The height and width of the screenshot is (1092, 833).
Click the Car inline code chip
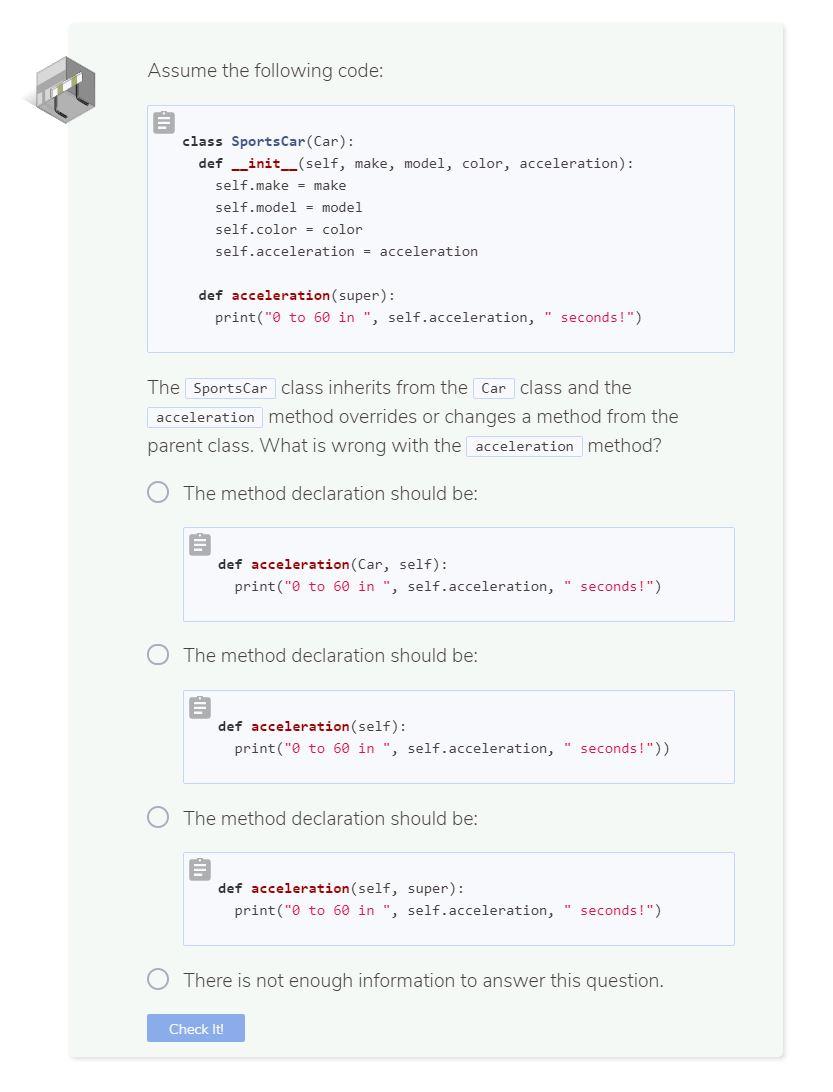(493, 388)
